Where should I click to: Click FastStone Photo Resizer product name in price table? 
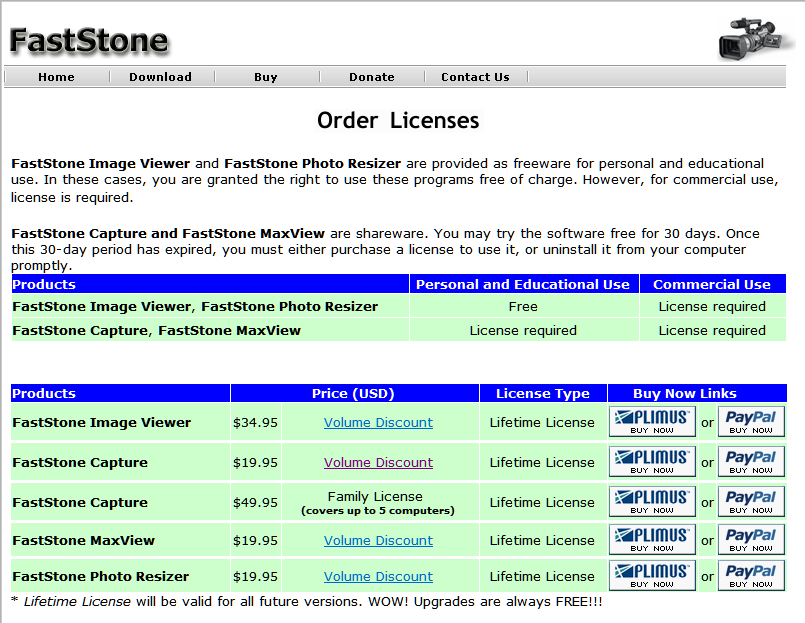pos(101,577)
